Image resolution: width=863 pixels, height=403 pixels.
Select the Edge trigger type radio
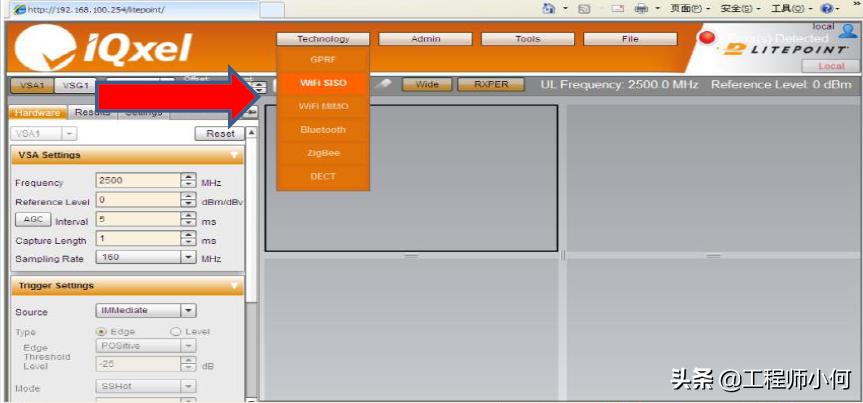[101, 332]
